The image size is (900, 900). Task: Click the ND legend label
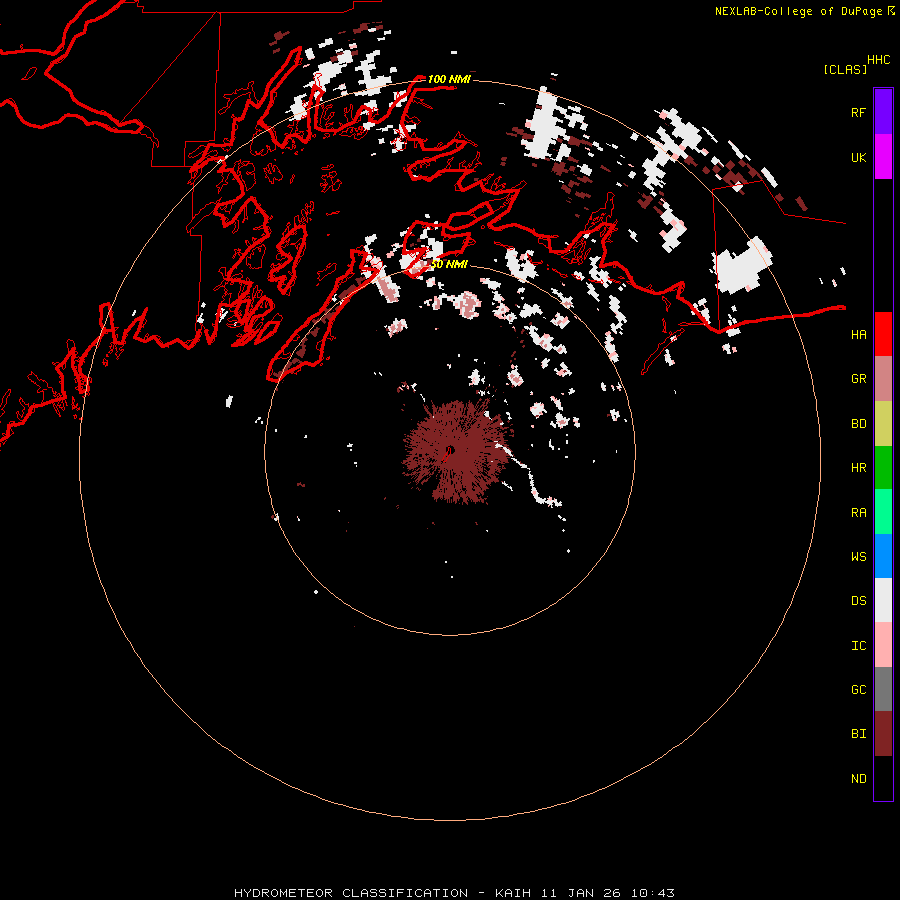pyautogui.click(x=858, y=778)
